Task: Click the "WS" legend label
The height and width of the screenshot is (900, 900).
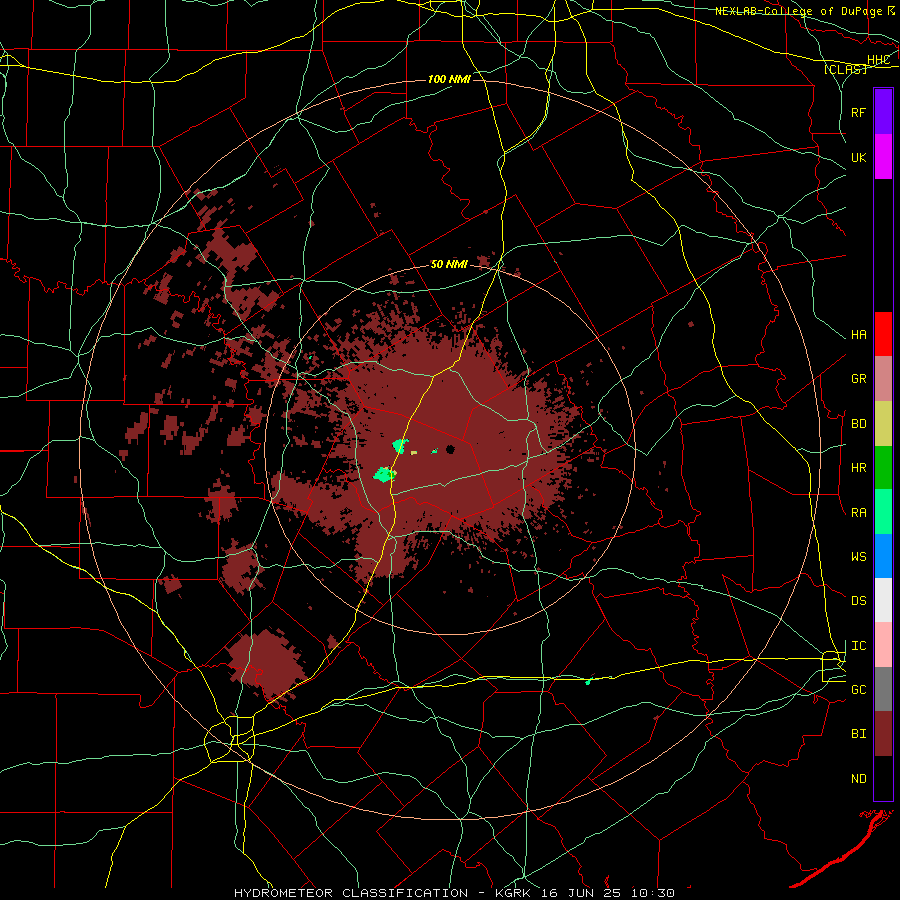Action: tap(858, 556)
